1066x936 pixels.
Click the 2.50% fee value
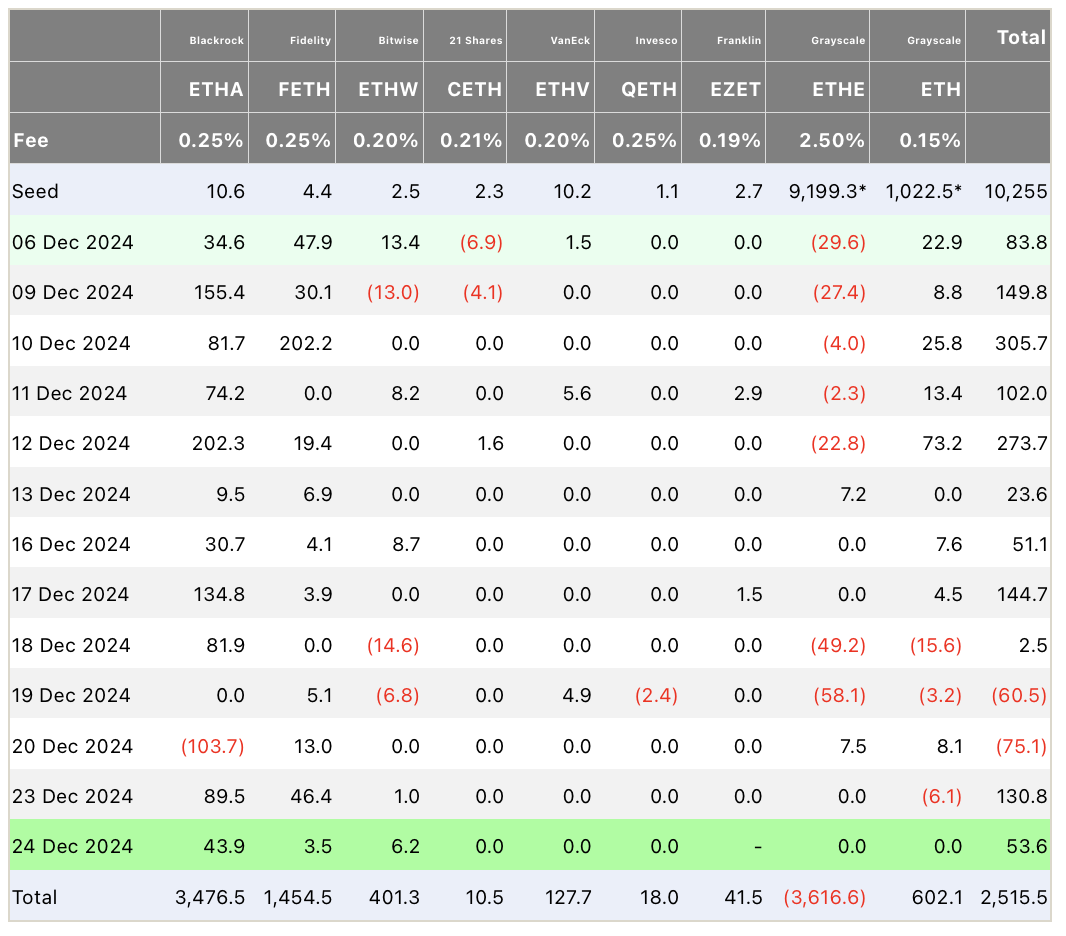(x=831, y=141)
